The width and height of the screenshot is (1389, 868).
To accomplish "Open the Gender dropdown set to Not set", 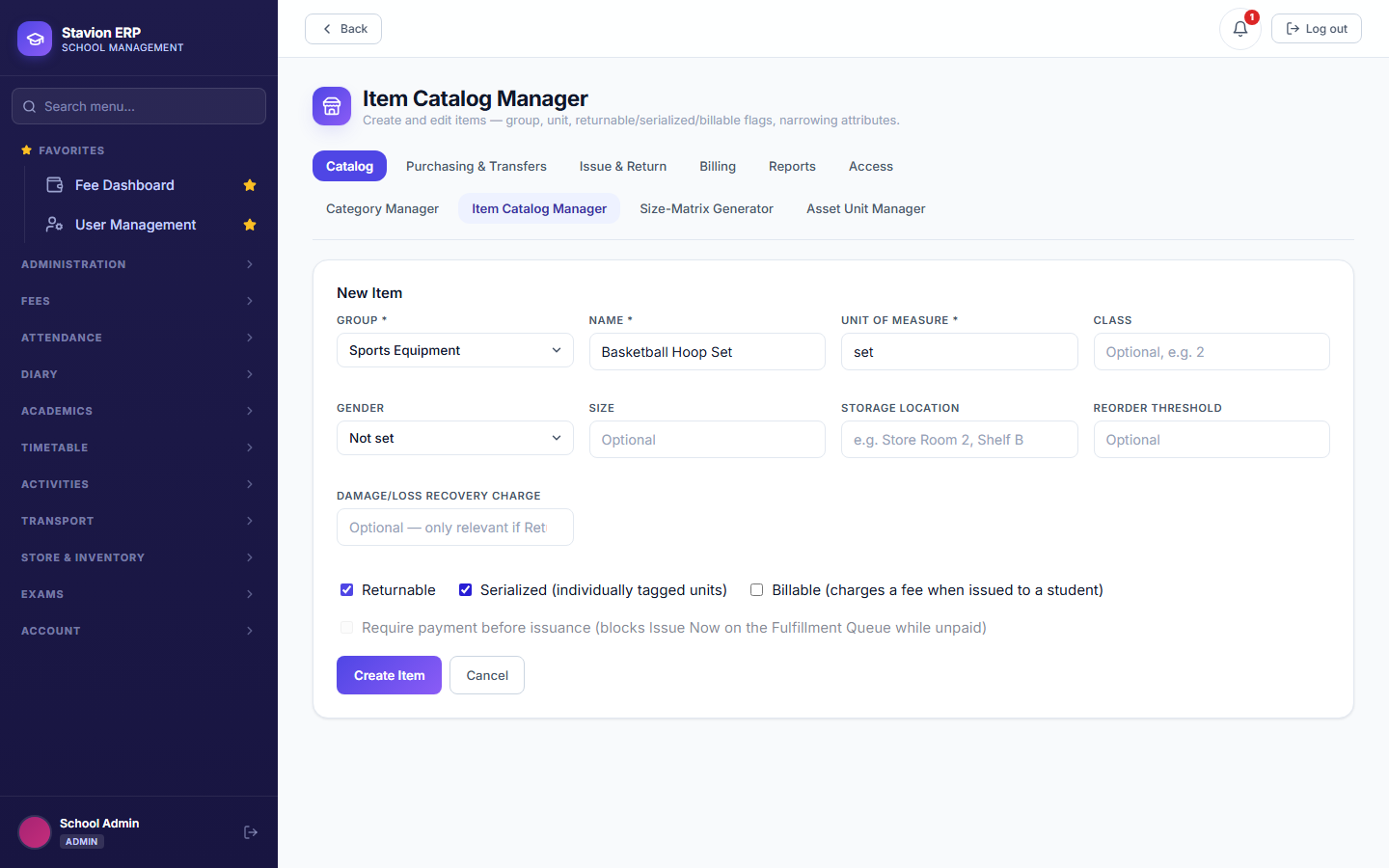I will (x=455, y=438).
